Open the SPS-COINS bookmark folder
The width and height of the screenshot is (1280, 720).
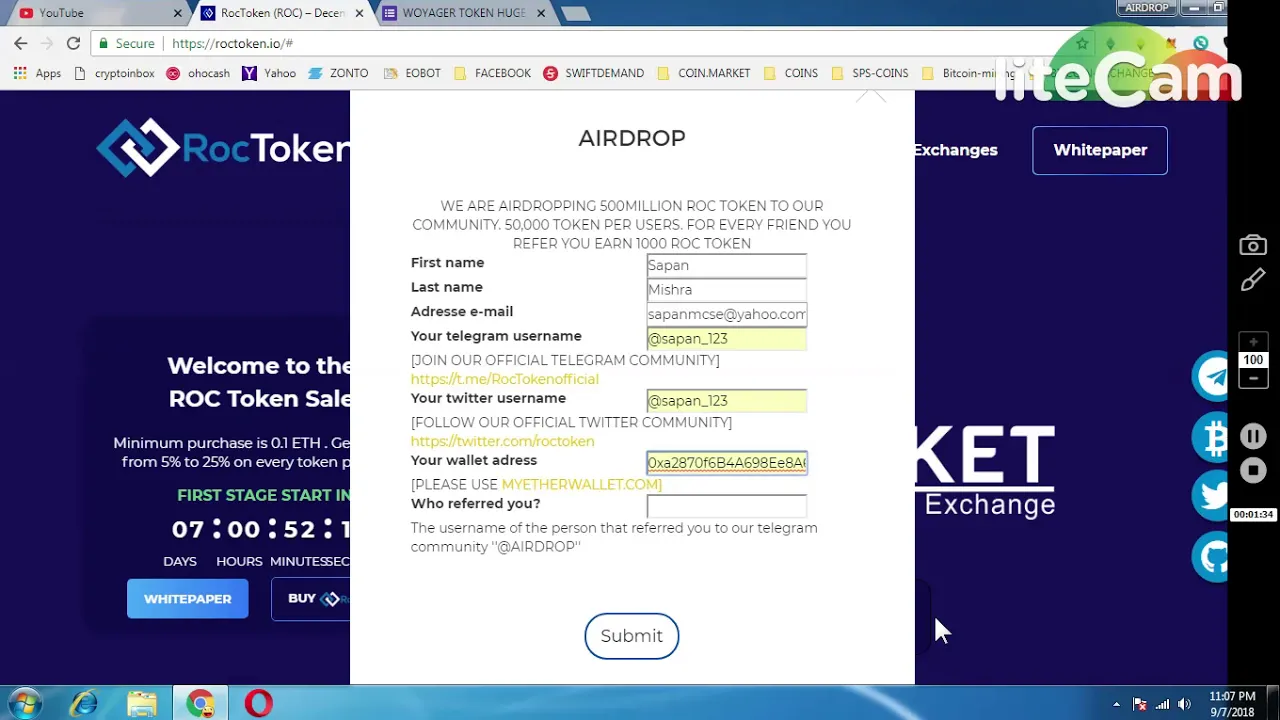pos(869,73)
